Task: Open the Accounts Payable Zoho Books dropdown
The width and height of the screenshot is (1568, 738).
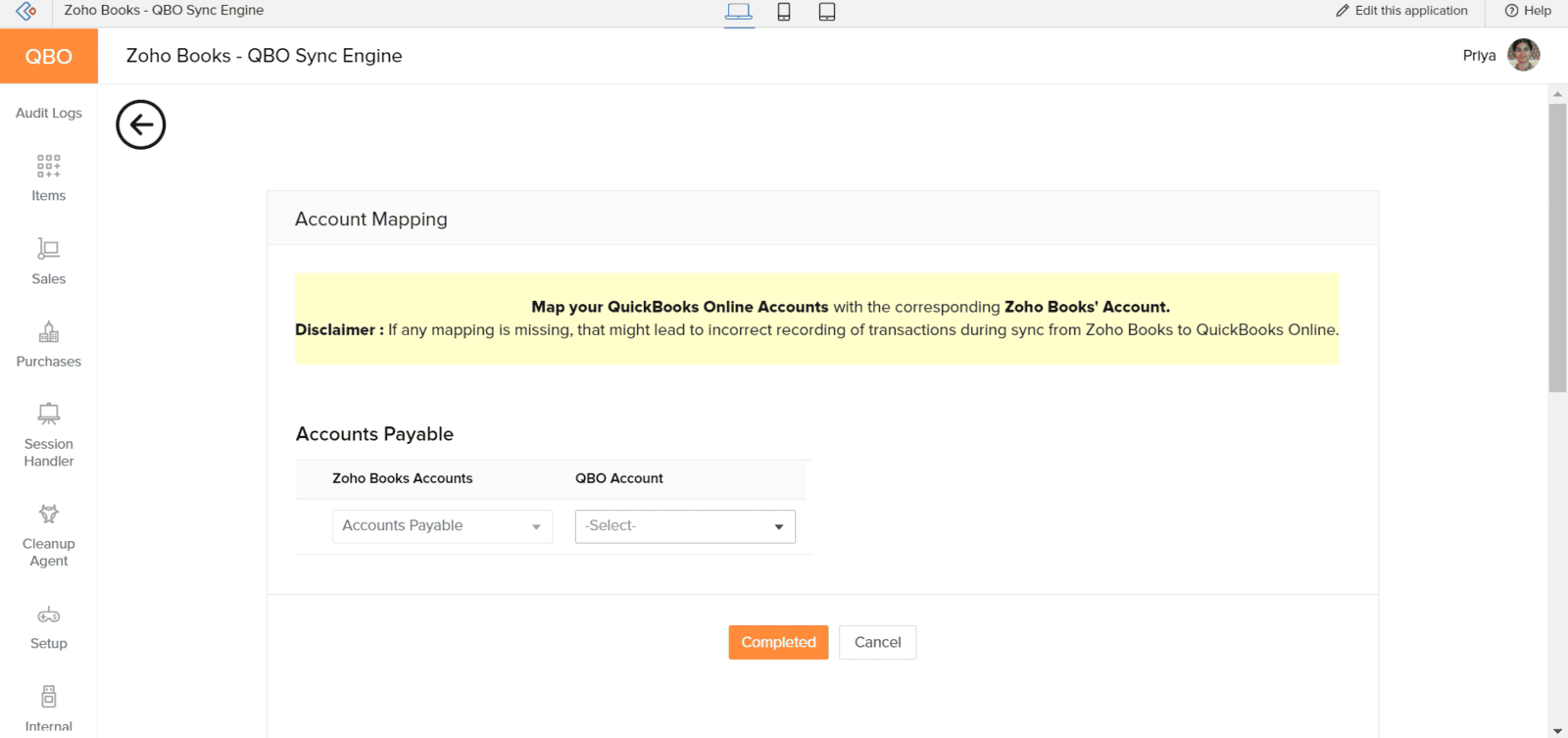Action: pyautogui.click(x=442, y=526)
